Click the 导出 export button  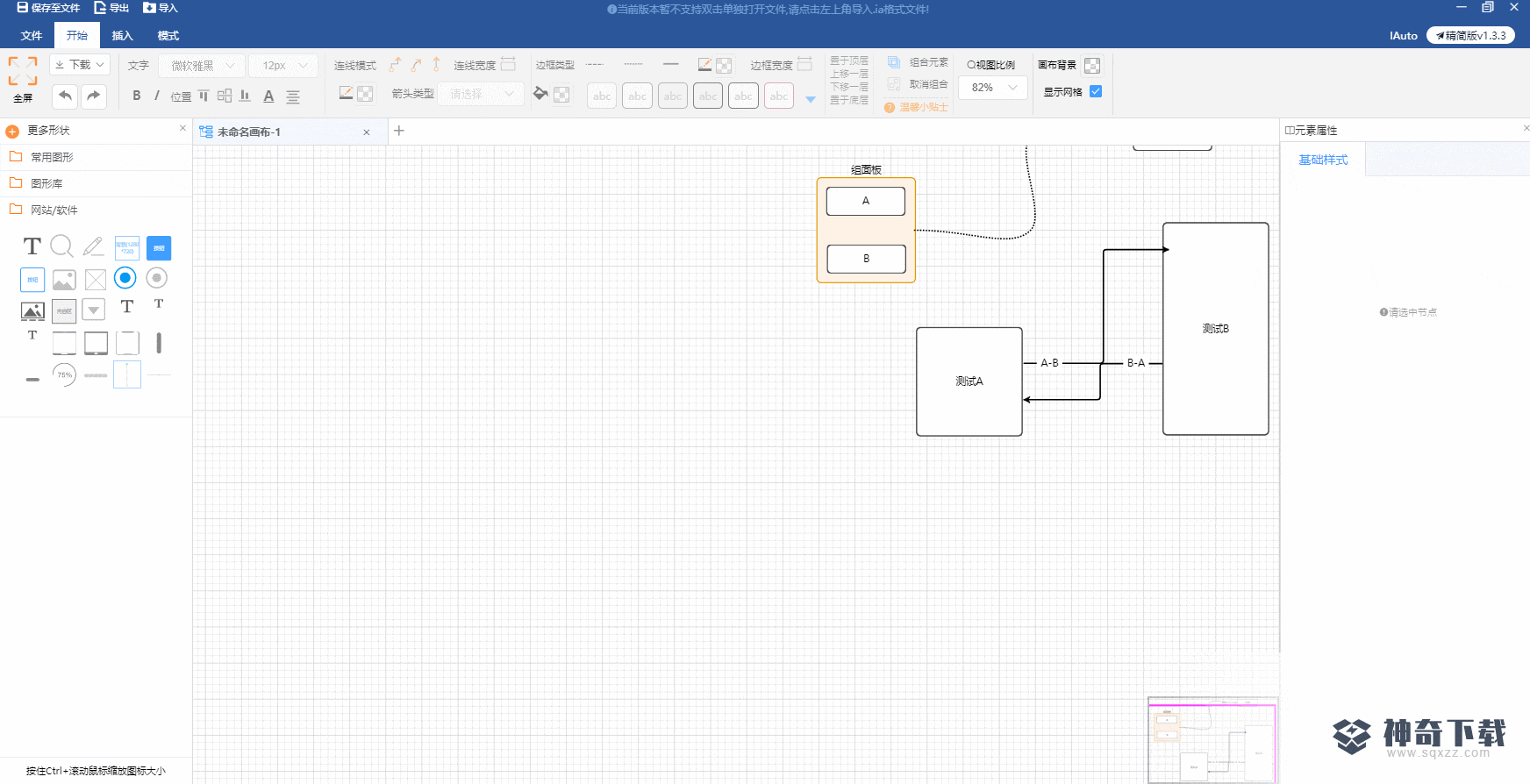(x=111, y=8)
